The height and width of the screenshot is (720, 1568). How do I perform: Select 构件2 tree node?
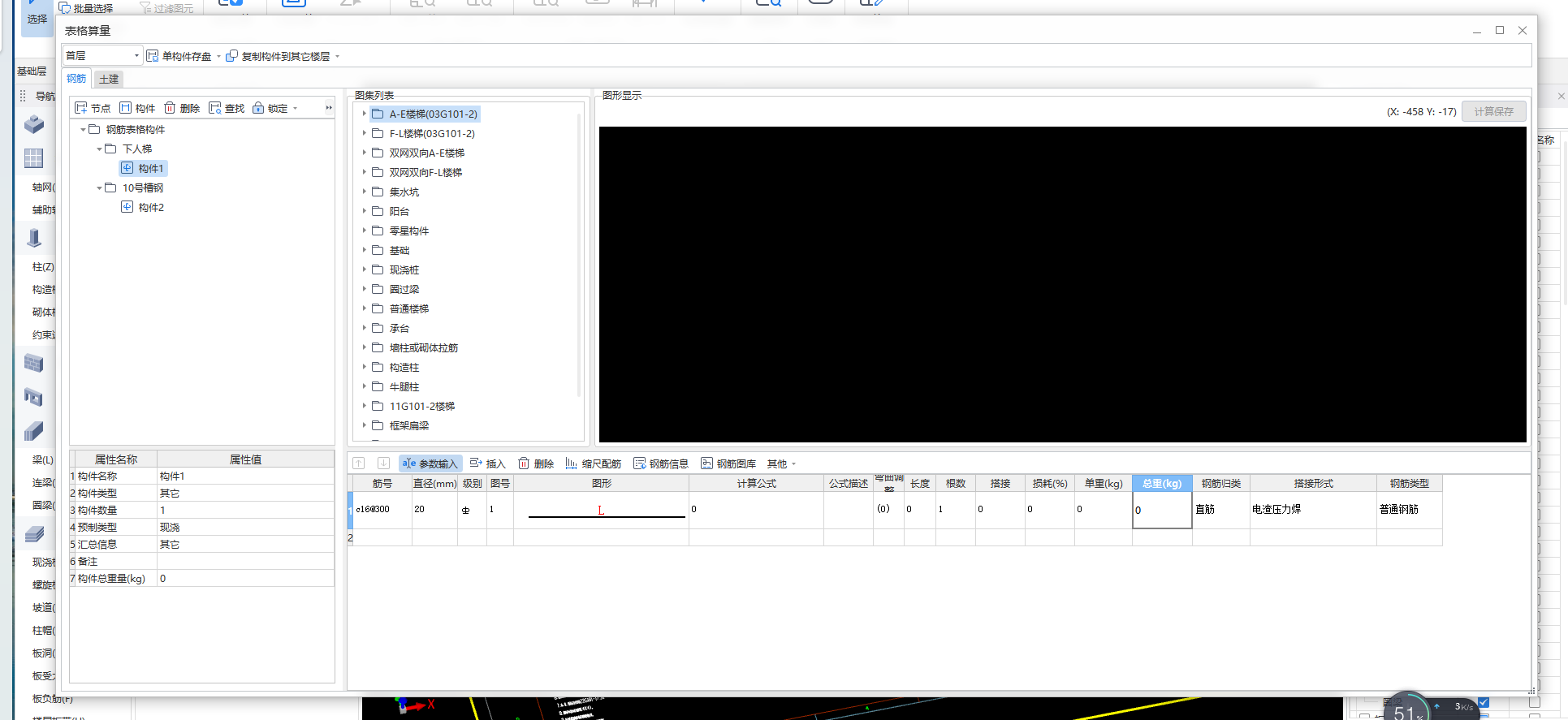pyautogui.click(x=143, y=207)
